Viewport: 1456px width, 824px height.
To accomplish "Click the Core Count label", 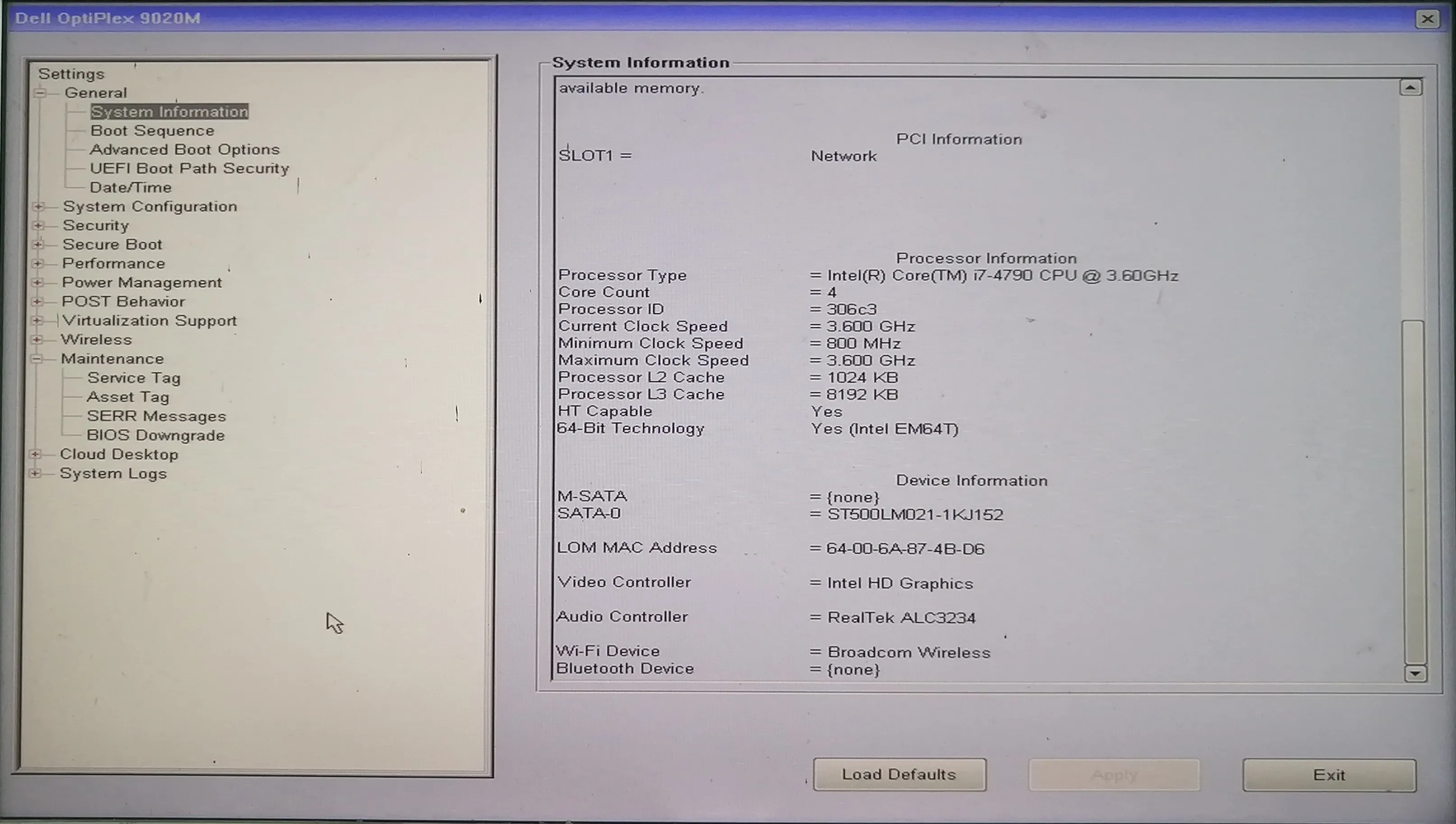I will point(604,292).
